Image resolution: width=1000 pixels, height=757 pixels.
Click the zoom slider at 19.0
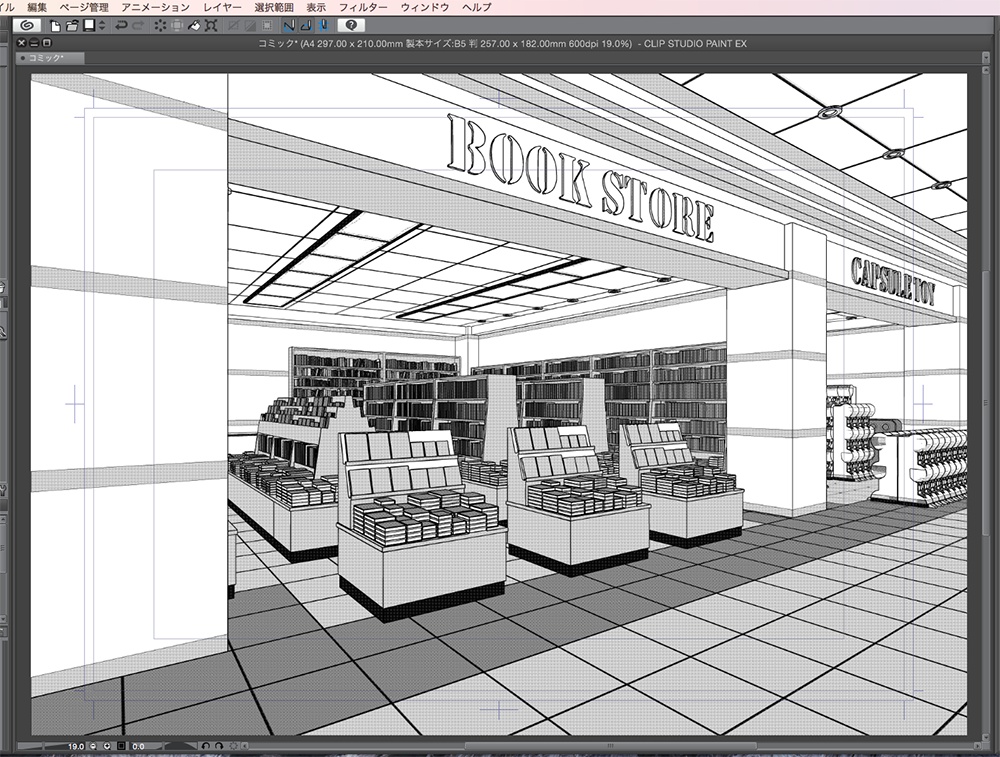pos(53,746)
